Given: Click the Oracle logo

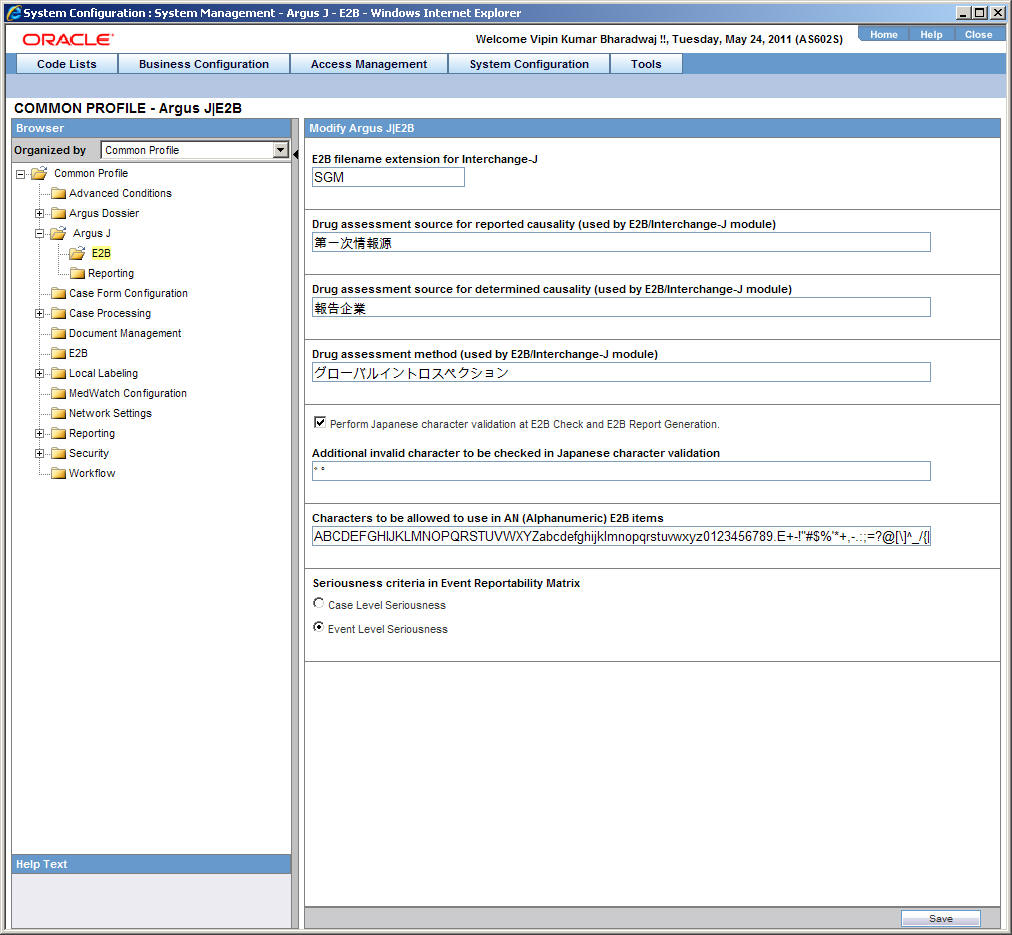Looking at the screenshot, I should (68, 39).
